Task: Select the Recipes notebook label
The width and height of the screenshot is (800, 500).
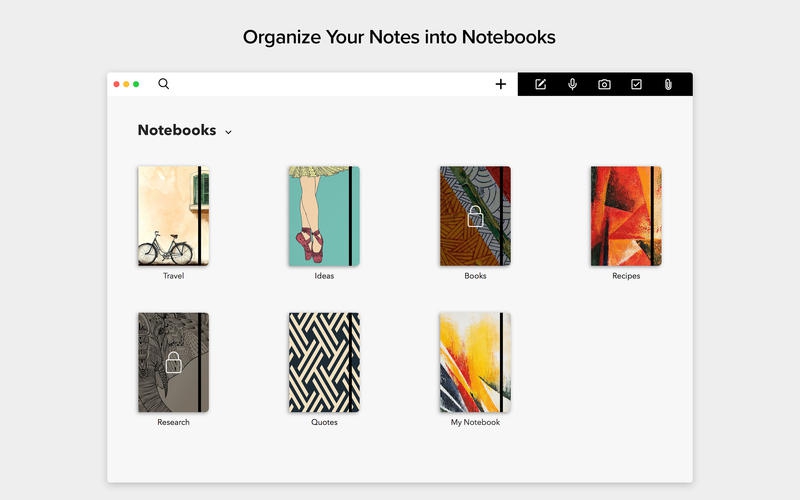Action: tap(626, 276)
